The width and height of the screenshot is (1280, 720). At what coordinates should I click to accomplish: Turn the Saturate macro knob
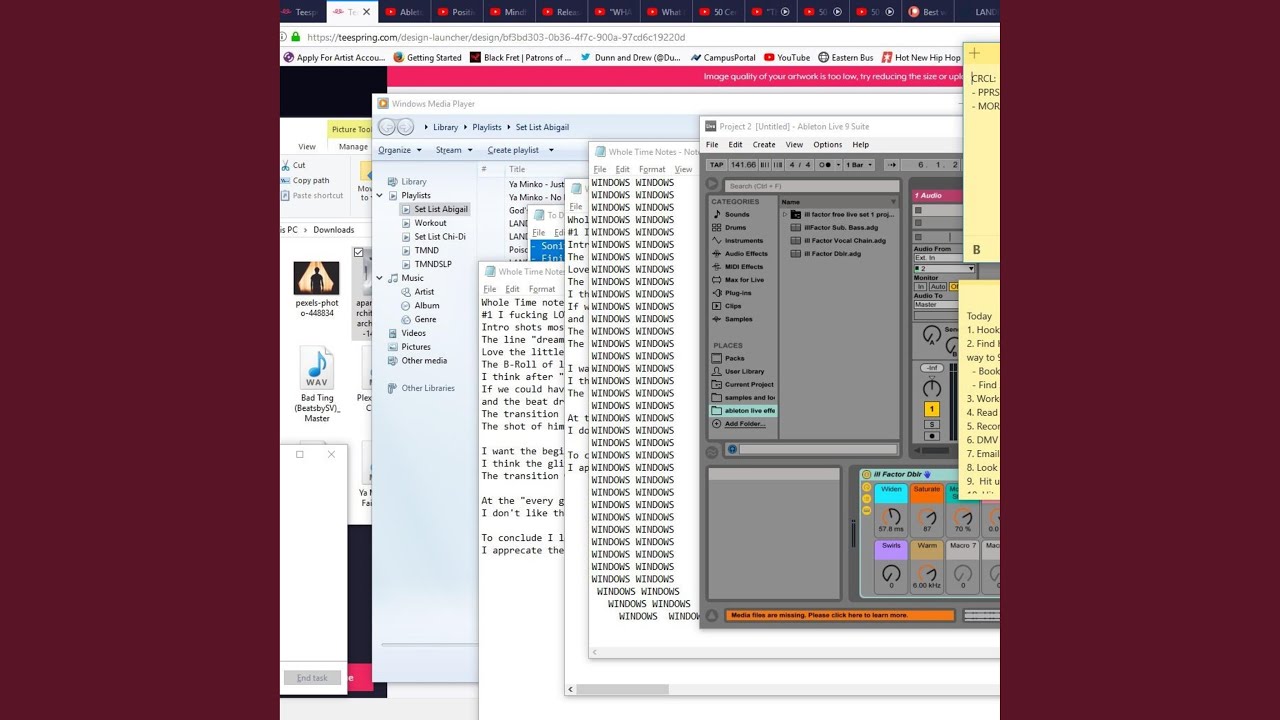[x=927, y=515]
